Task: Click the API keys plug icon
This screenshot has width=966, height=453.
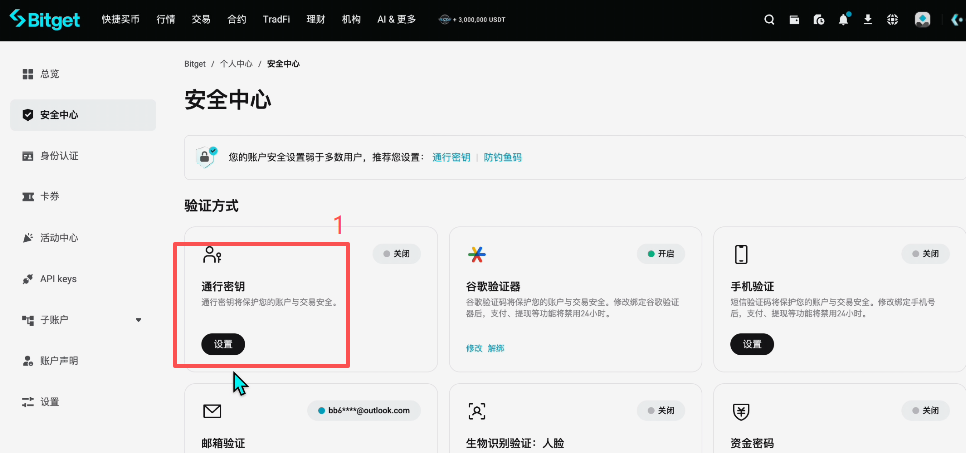Action: [x=28, y=279]
